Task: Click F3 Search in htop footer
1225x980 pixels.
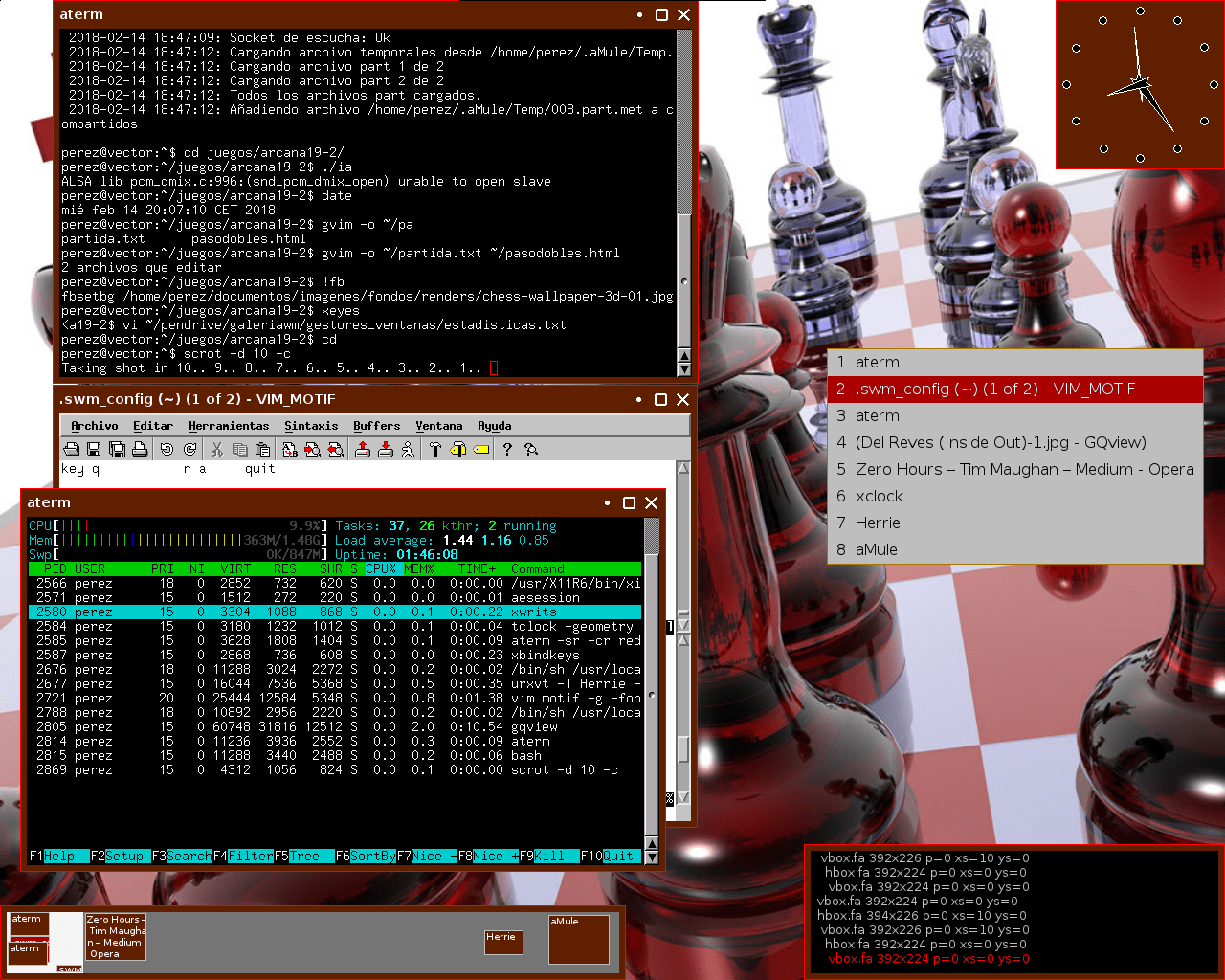Action: pos(182,857)
